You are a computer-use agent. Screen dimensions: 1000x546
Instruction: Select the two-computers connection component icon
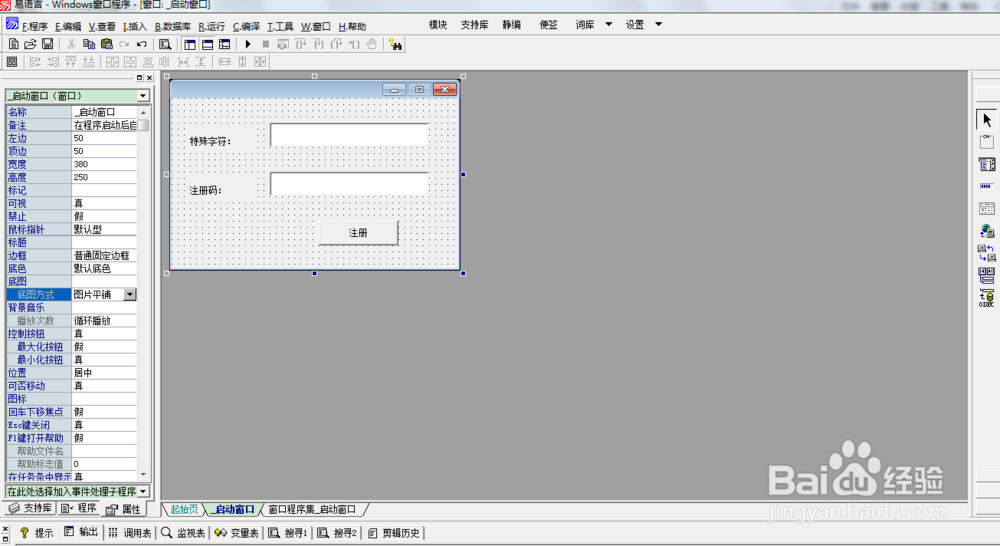pyautogui.click(x=987, y=253)
